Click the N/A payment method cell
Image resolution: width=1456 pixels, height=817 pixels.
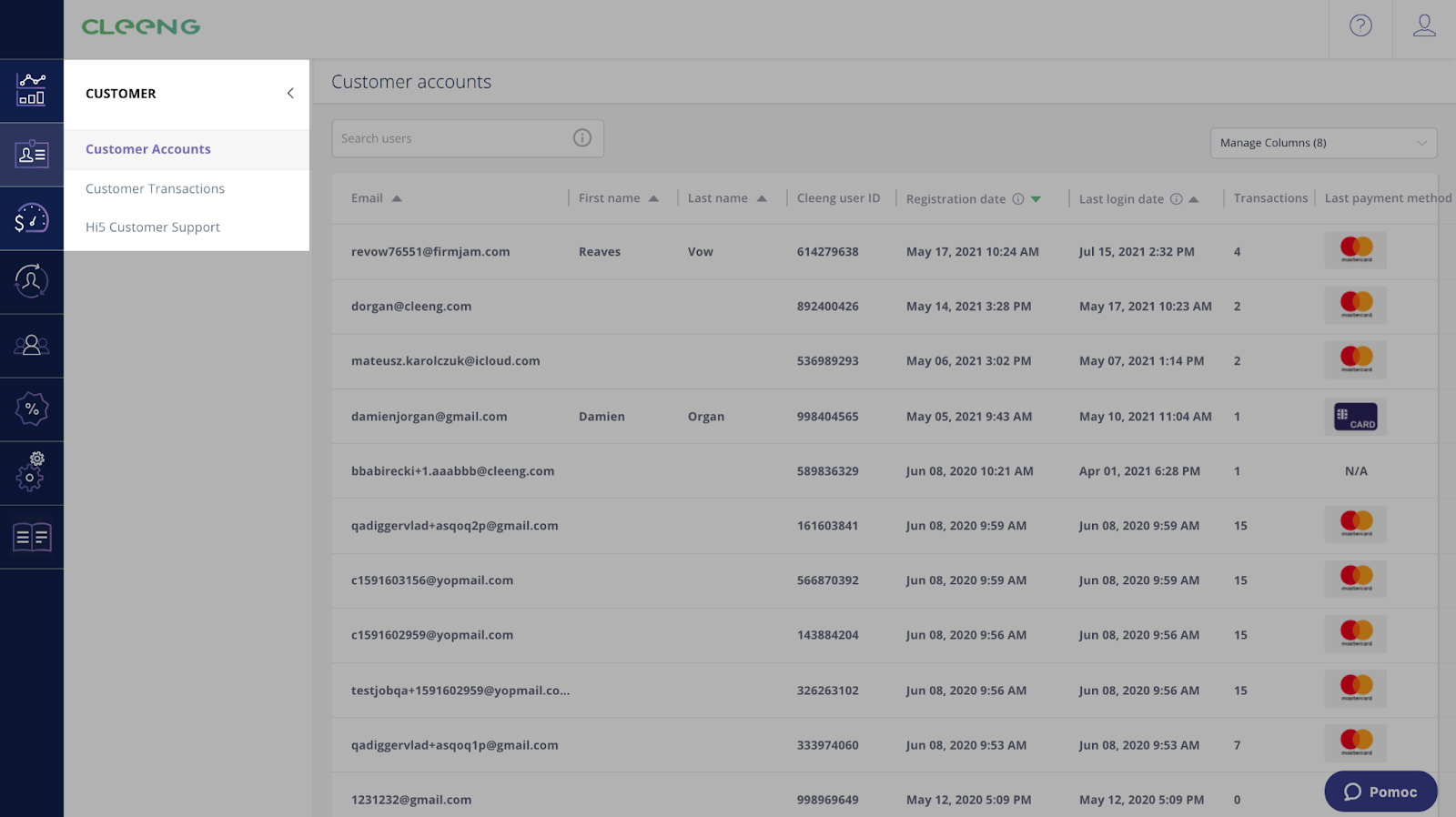[x=1356, y=471]
